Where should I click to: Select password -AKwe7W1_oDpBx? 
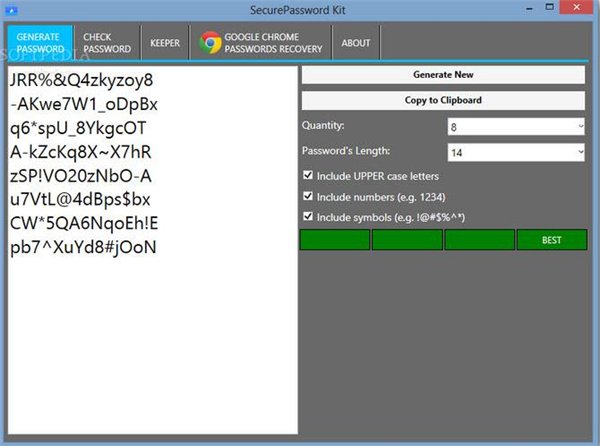tap(84, 104)
